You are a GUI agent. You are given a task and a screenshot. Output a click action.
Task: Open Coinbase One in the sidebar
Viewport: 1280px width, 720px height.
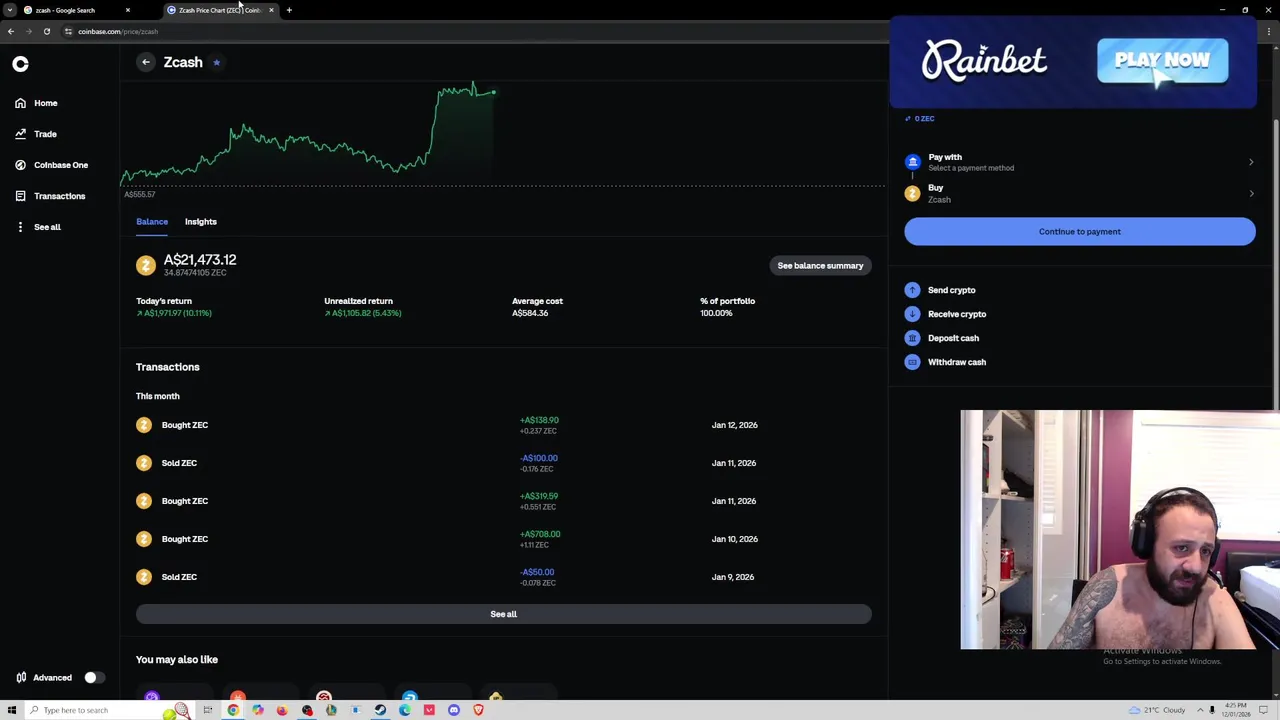click(52, 165)
